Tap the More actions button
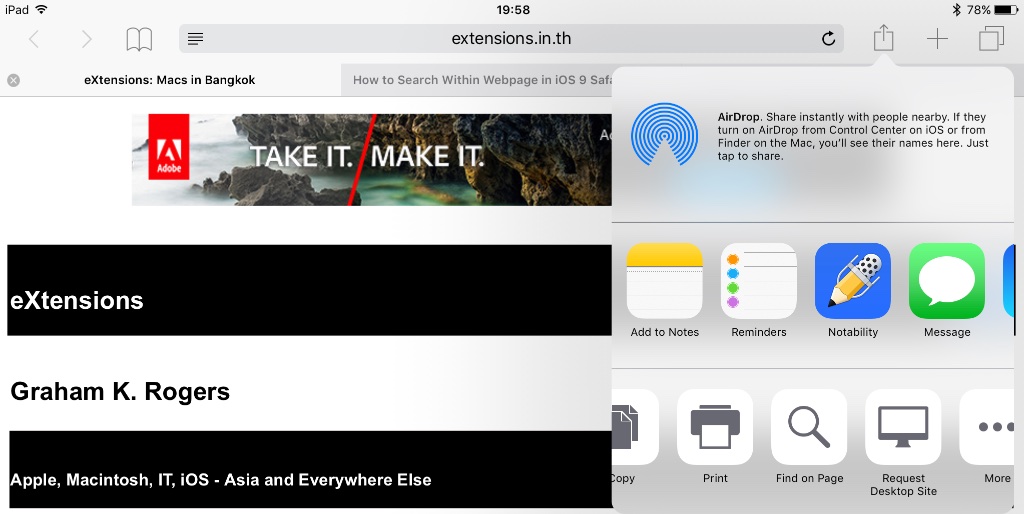This screenshot has height=514, width=1024. click(x=987, y=436)
